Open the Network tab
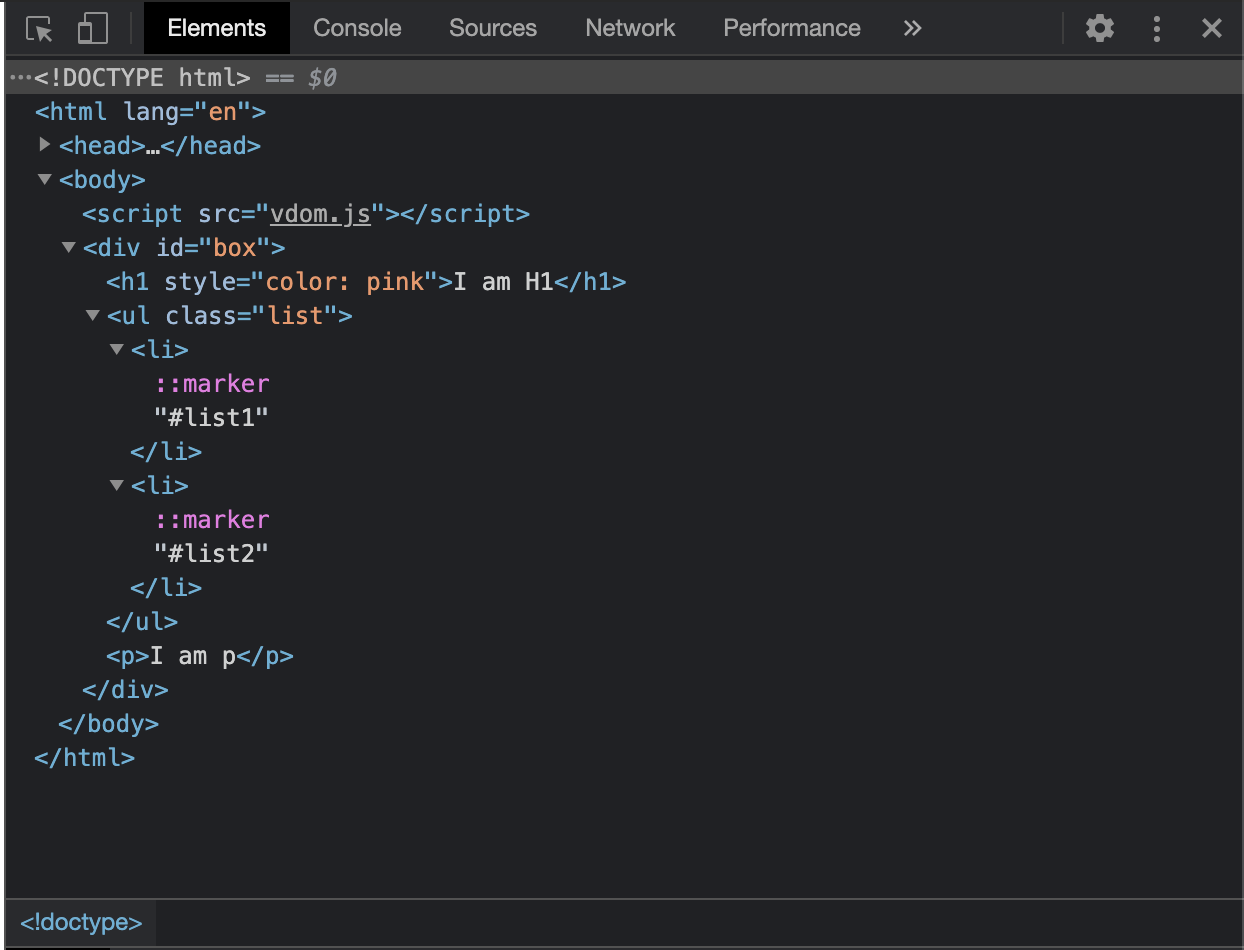The image size is (1244, 950). pyautogui.click(x=630, y=28)
